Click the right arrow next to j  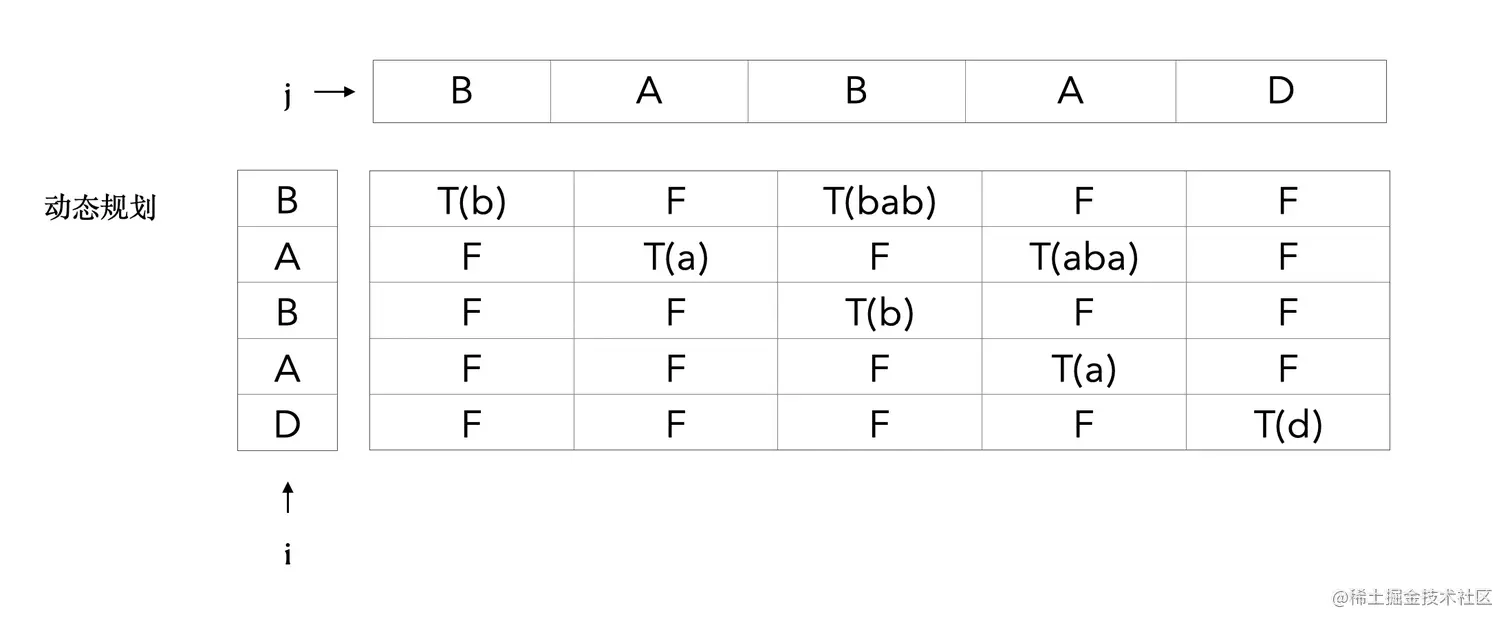pyautogui.click(x=335, y=92)
